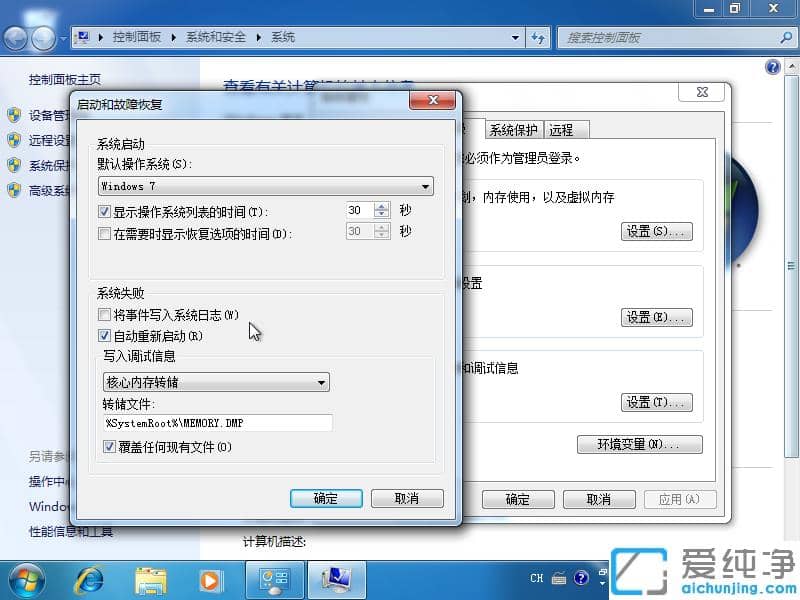Viewport: 800px width, 600px height.
Task: Disable 自动重新启动
Action: (104, 336)
